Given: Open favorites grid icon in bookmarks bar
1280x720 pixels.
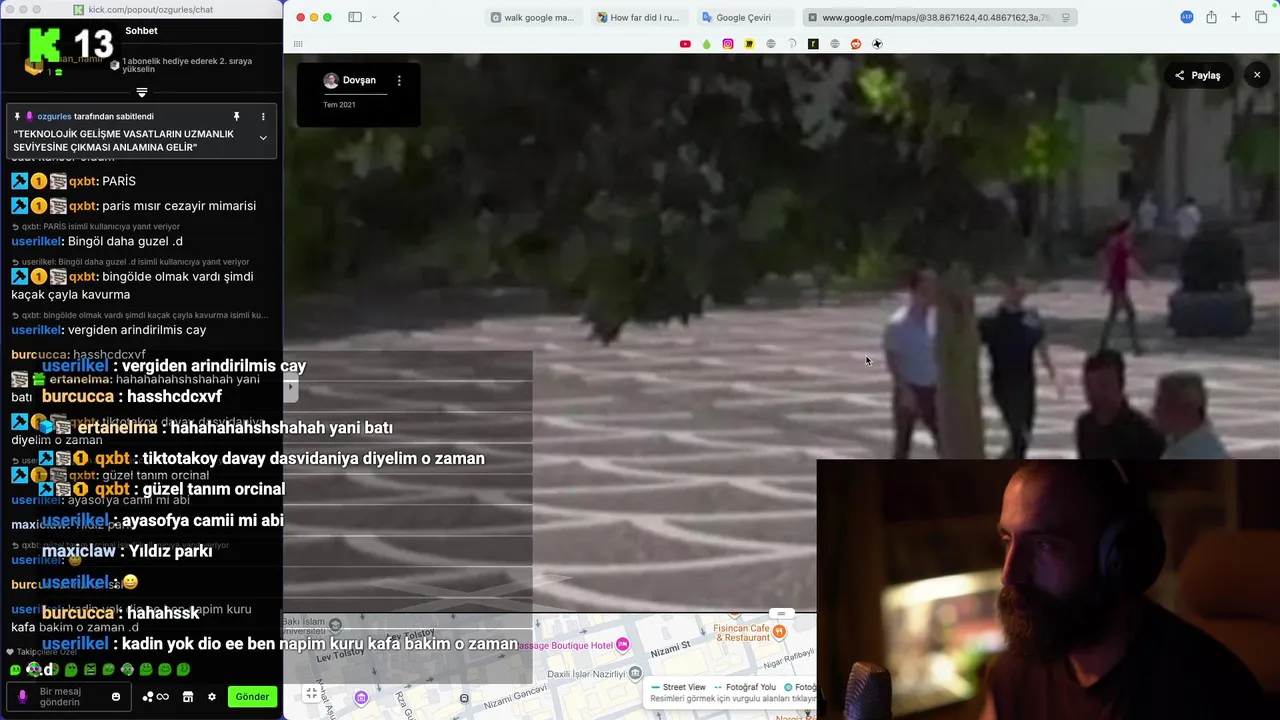Looking at the screenshot, I should [x=298, y=44].
